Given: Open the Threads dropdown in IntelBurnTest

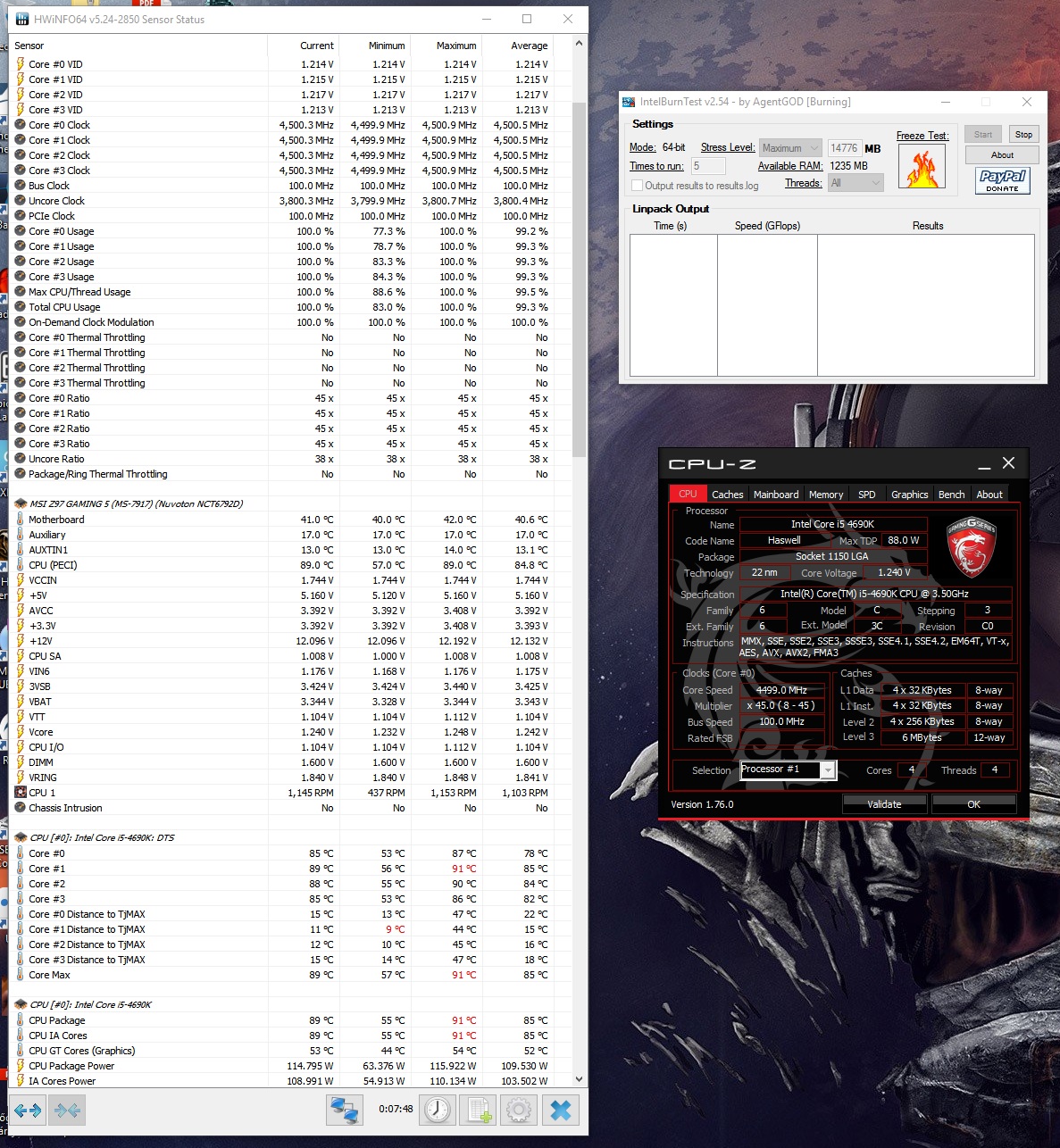Looking at the screenshot, I should [856, 183].
